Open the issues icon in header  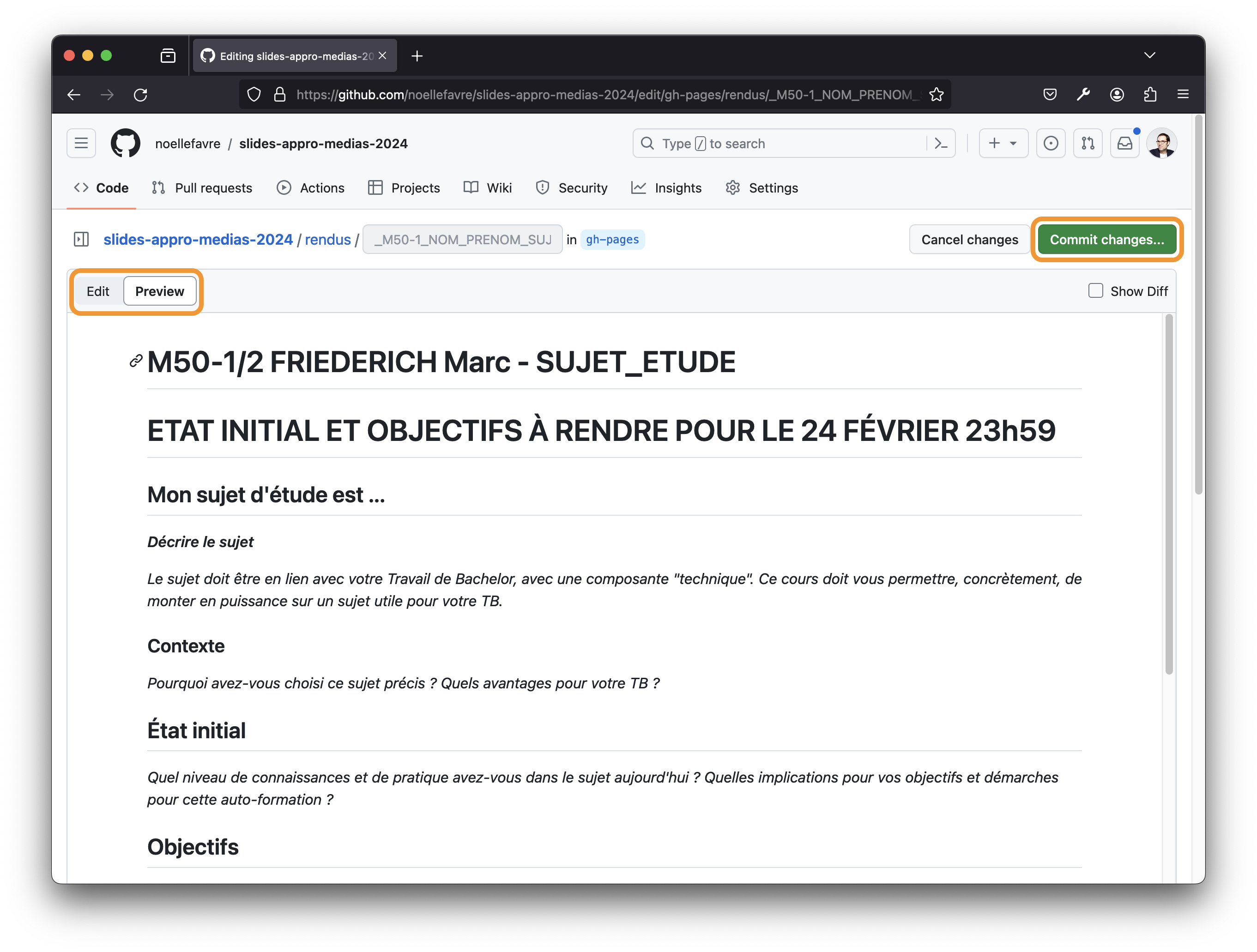(x=1051, y=144)
